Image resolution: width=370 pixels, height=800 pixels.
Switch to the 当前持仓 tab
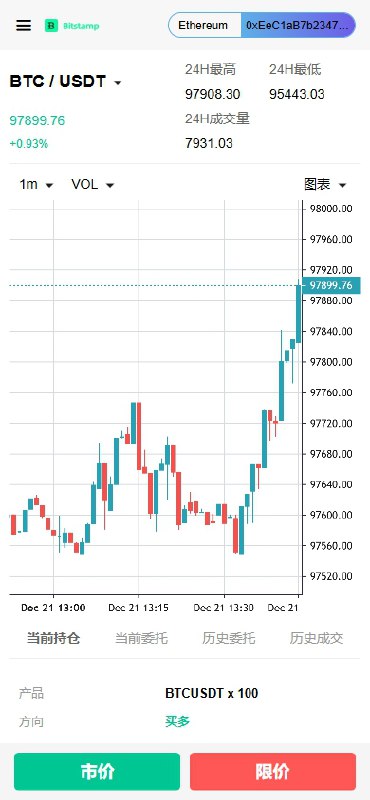click(53, 638)
